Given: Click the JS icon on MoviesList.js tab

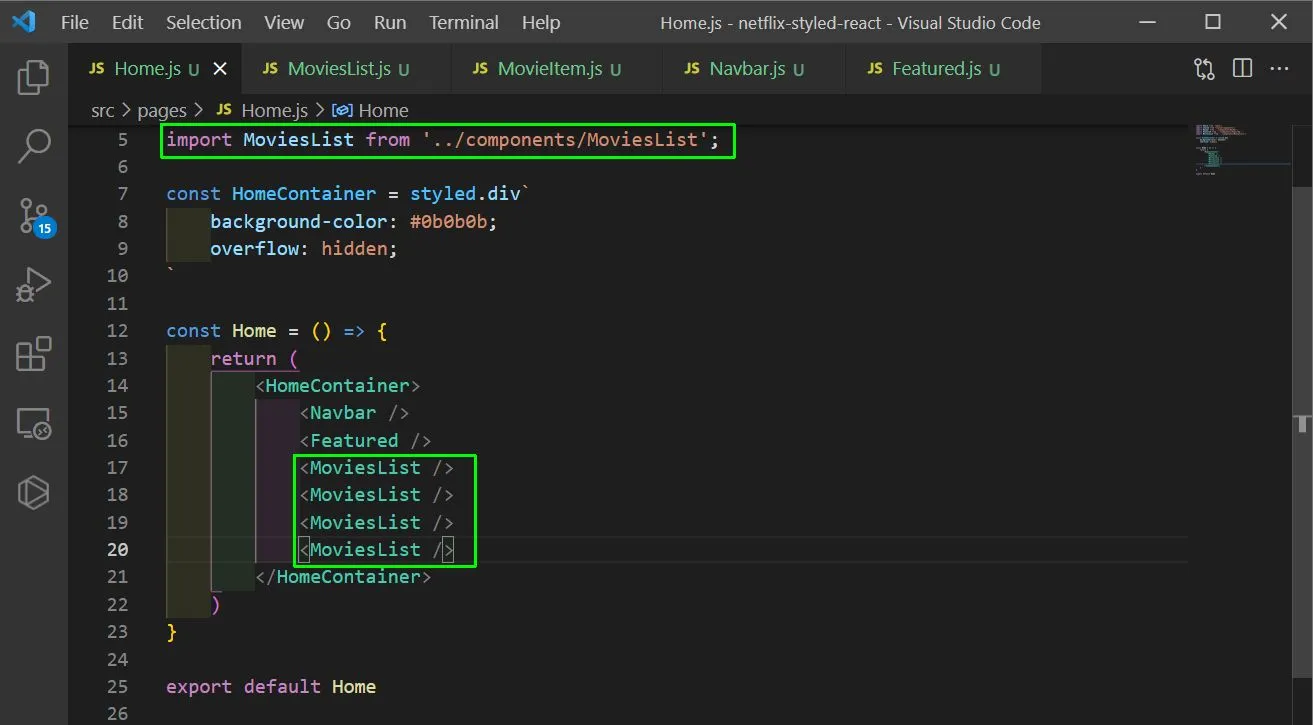Looking at the screenshot, I should click(x=270, y=69).
